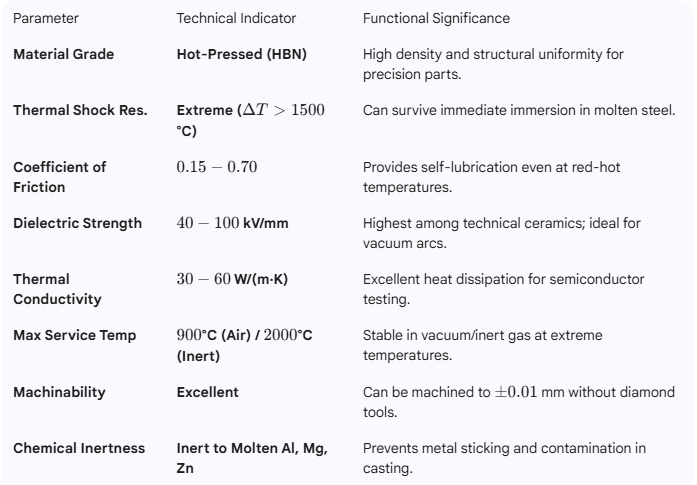
Task: Click the Technical Indicator column header
Action: pyautogui.click(x=233, y=19)
